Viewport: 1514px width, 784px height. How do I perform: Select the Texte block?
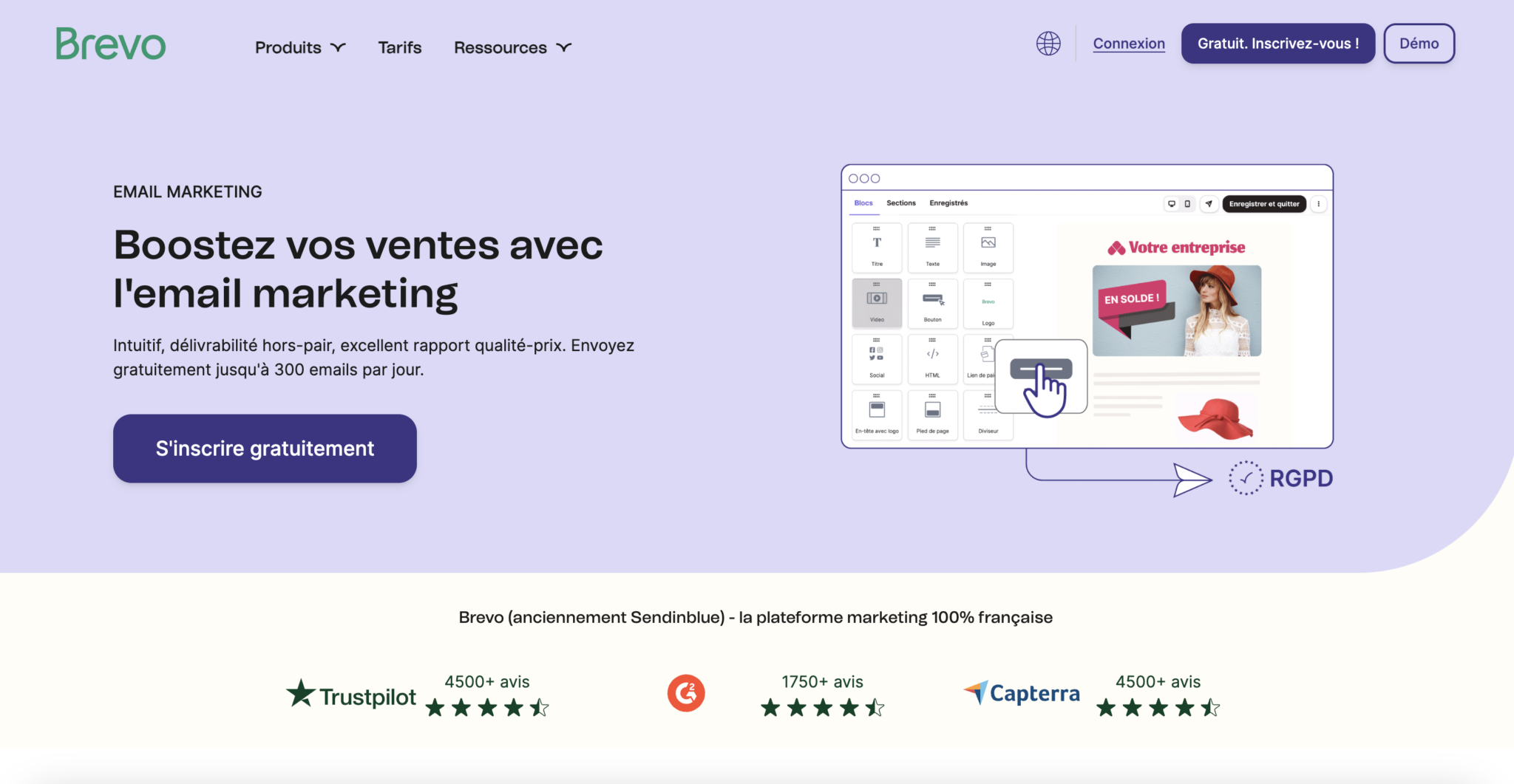coord(932,248)
